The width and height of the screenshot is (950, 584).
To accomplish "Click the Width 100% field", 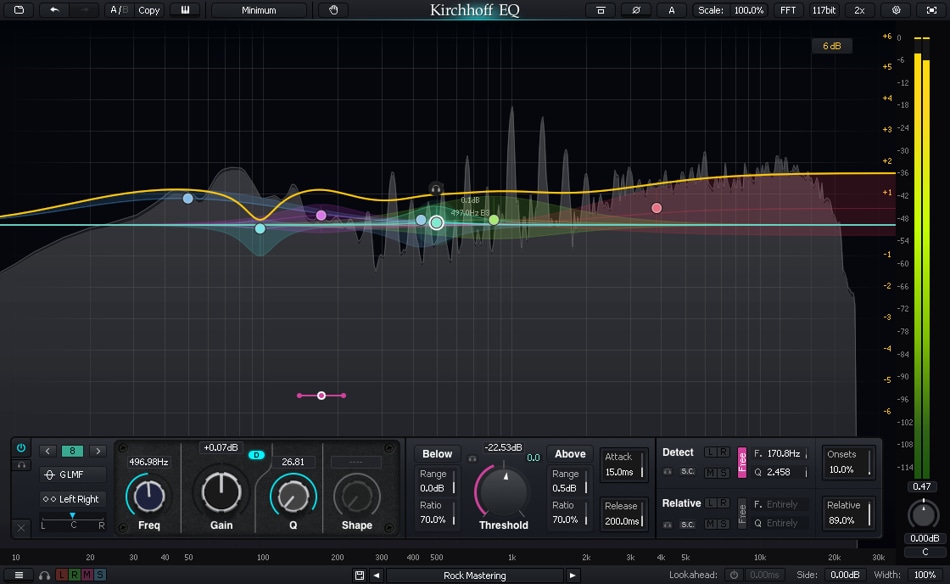I will (925, 575).
